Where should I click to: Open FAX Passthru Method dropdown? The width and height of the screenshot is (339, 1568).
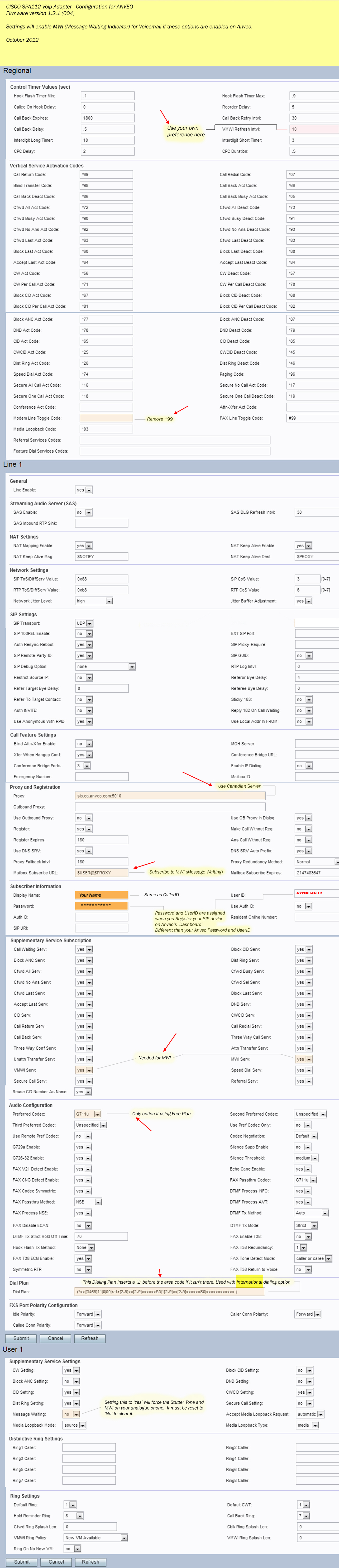(88, 1202)
